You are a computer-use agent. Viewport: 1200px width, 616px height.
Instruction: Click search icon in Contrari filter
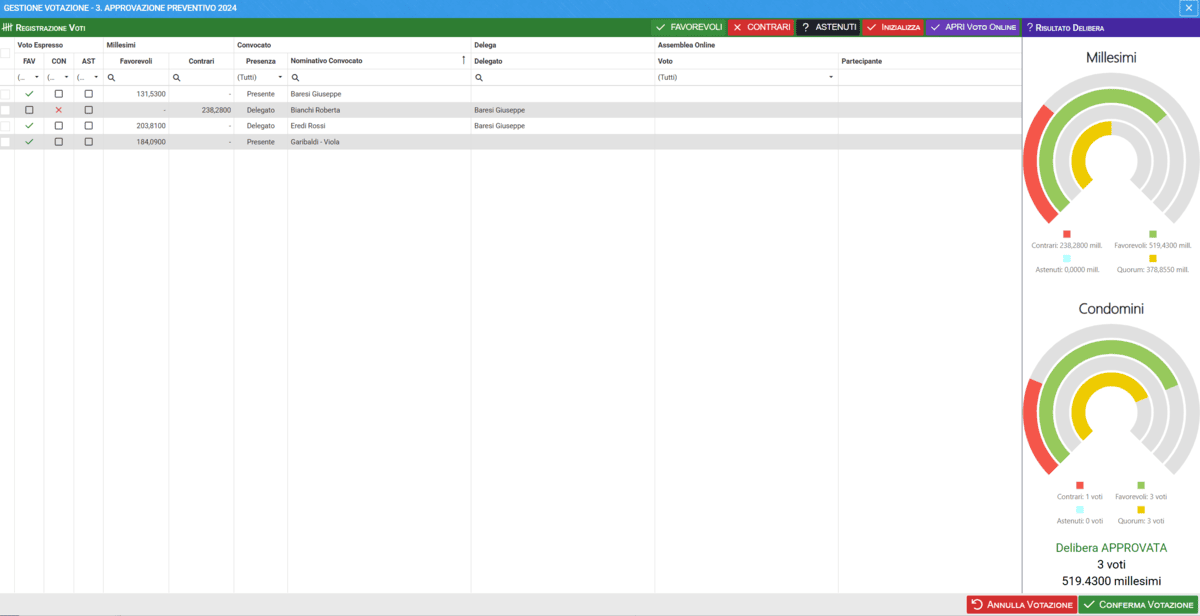(x=177, y=78)
